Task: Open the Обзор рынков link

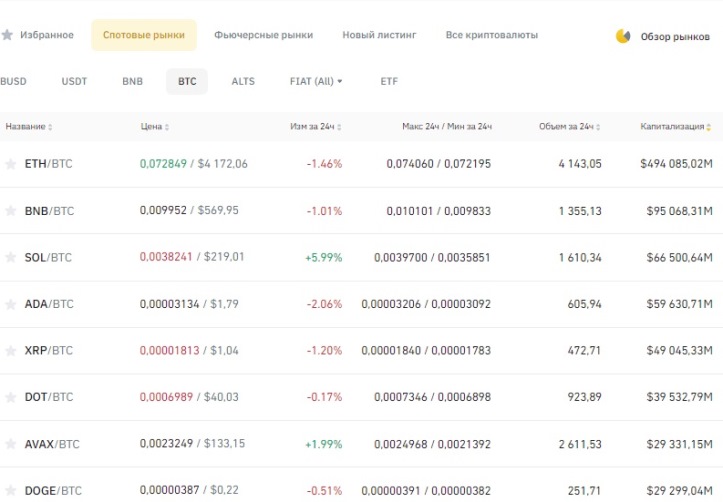Action: tap(675, 36)
